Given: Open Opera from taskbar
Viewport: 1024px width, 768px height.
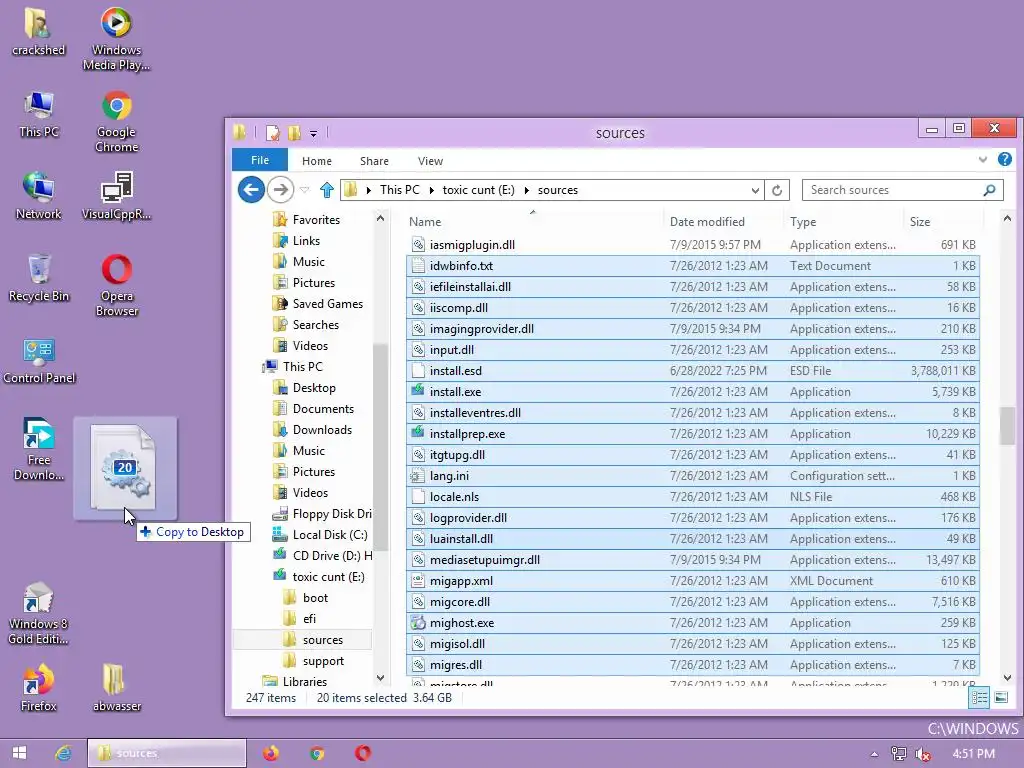Looking at the screenshot, I should [363, 753].
